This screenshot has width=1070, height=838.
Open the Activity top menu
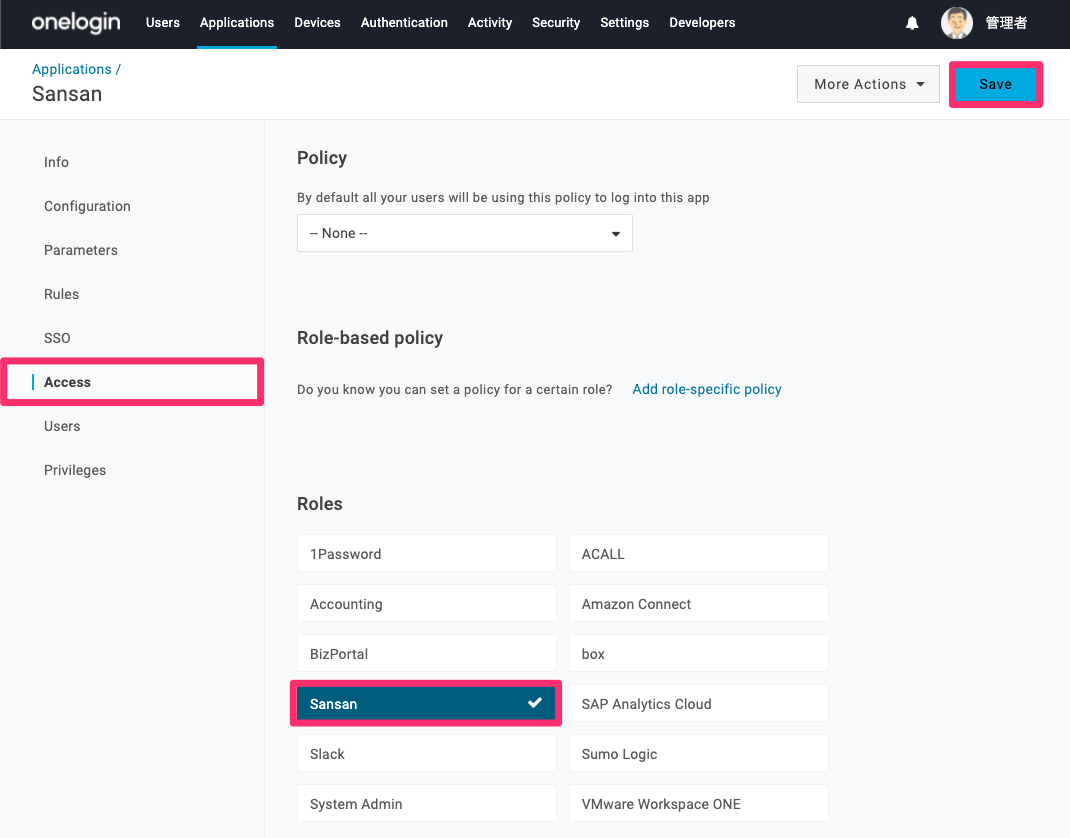click(x=490, y=23)
